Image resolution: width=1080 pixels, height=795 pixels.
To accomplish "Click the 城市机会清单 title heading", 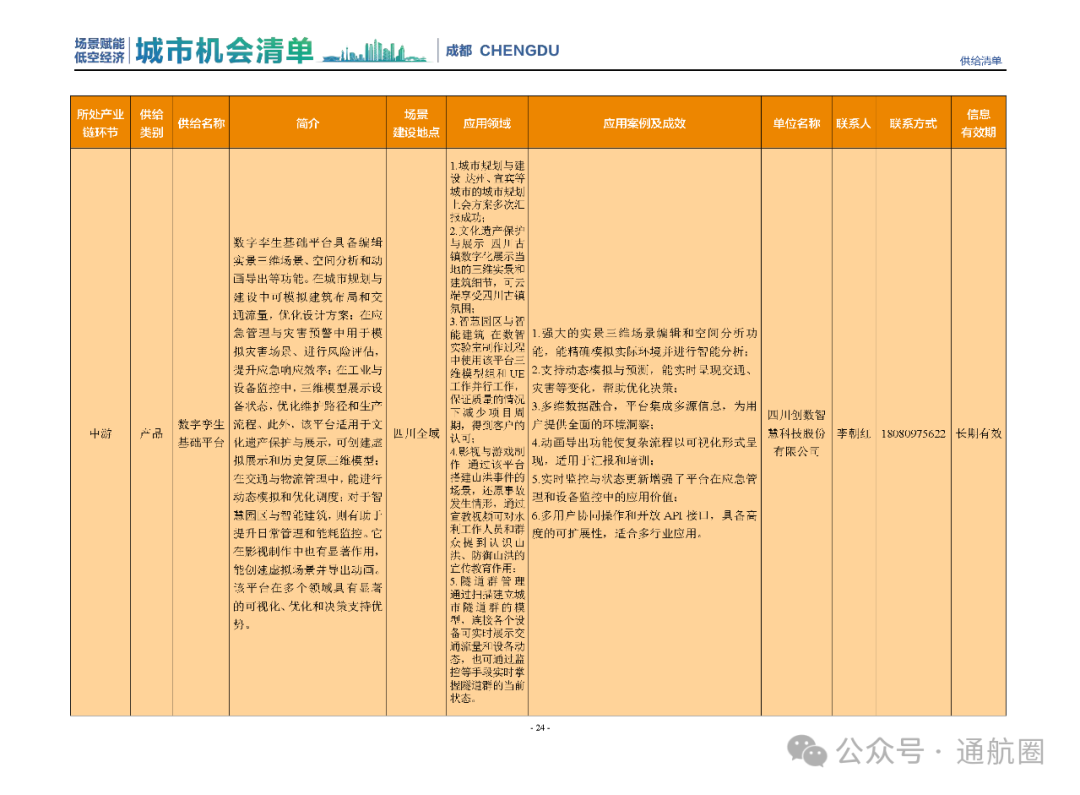I will coord(224,51).
